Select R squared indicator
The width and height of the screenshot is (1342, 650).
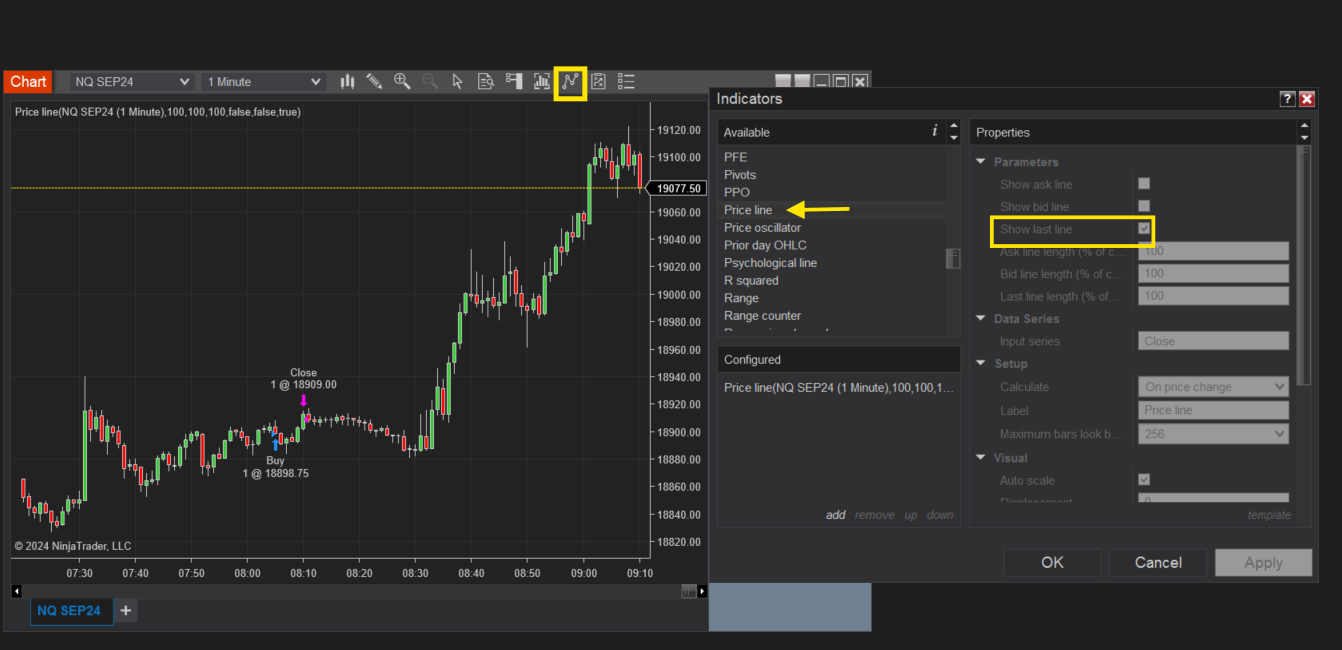tap(751, 280)
